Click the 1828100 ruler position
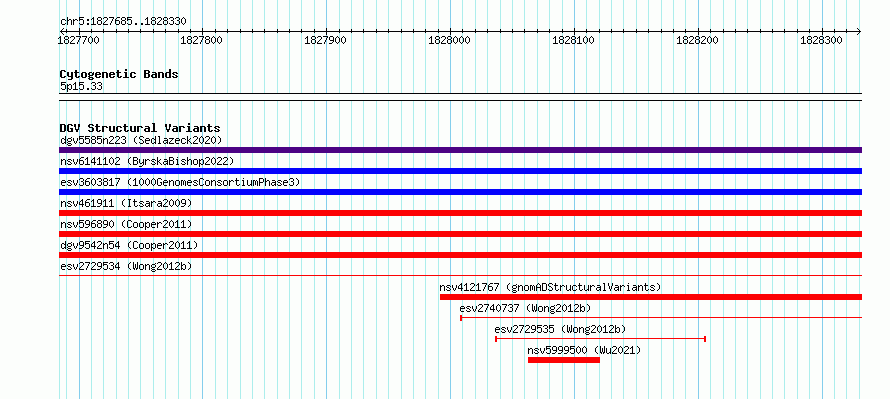 point(574,40)
